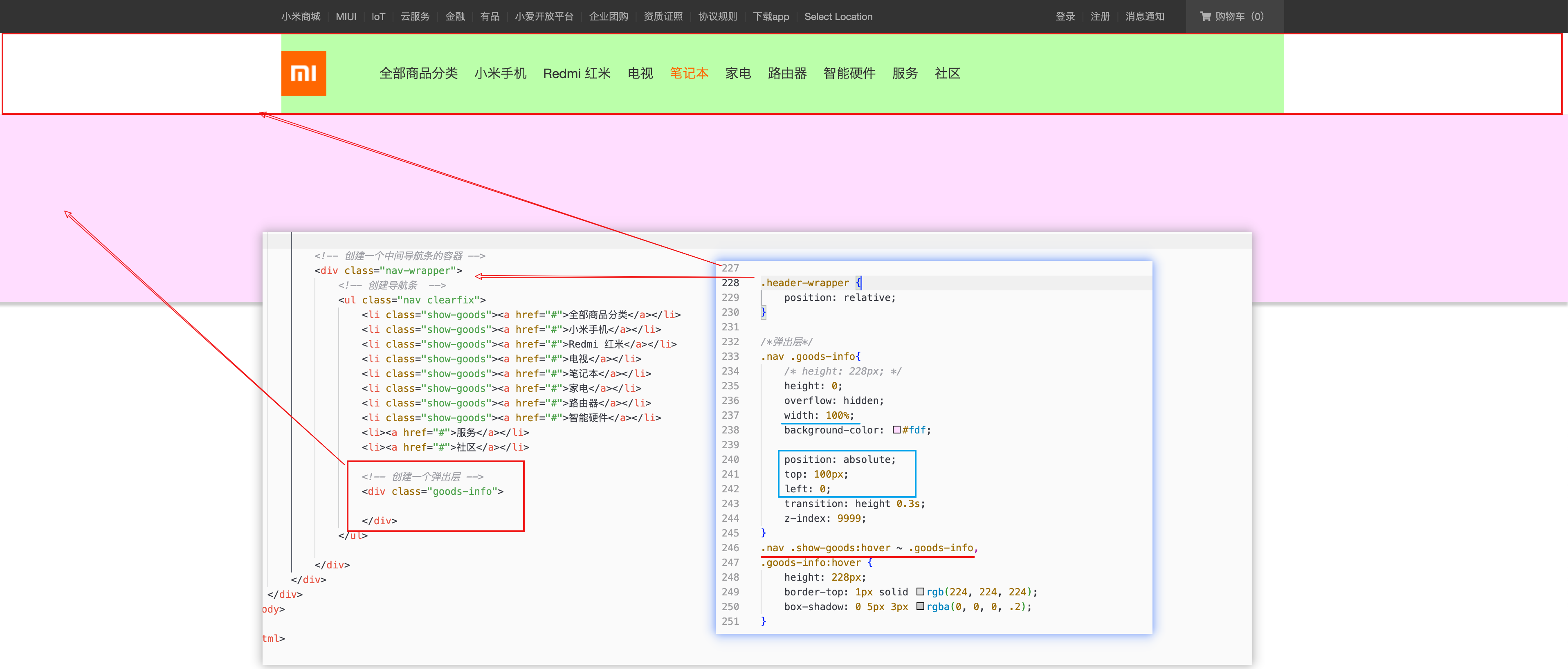This screenshot has width=1568, height=669.
Task: Click the 'overflow: hidden;' code line
Action: [x=833, y=401]
